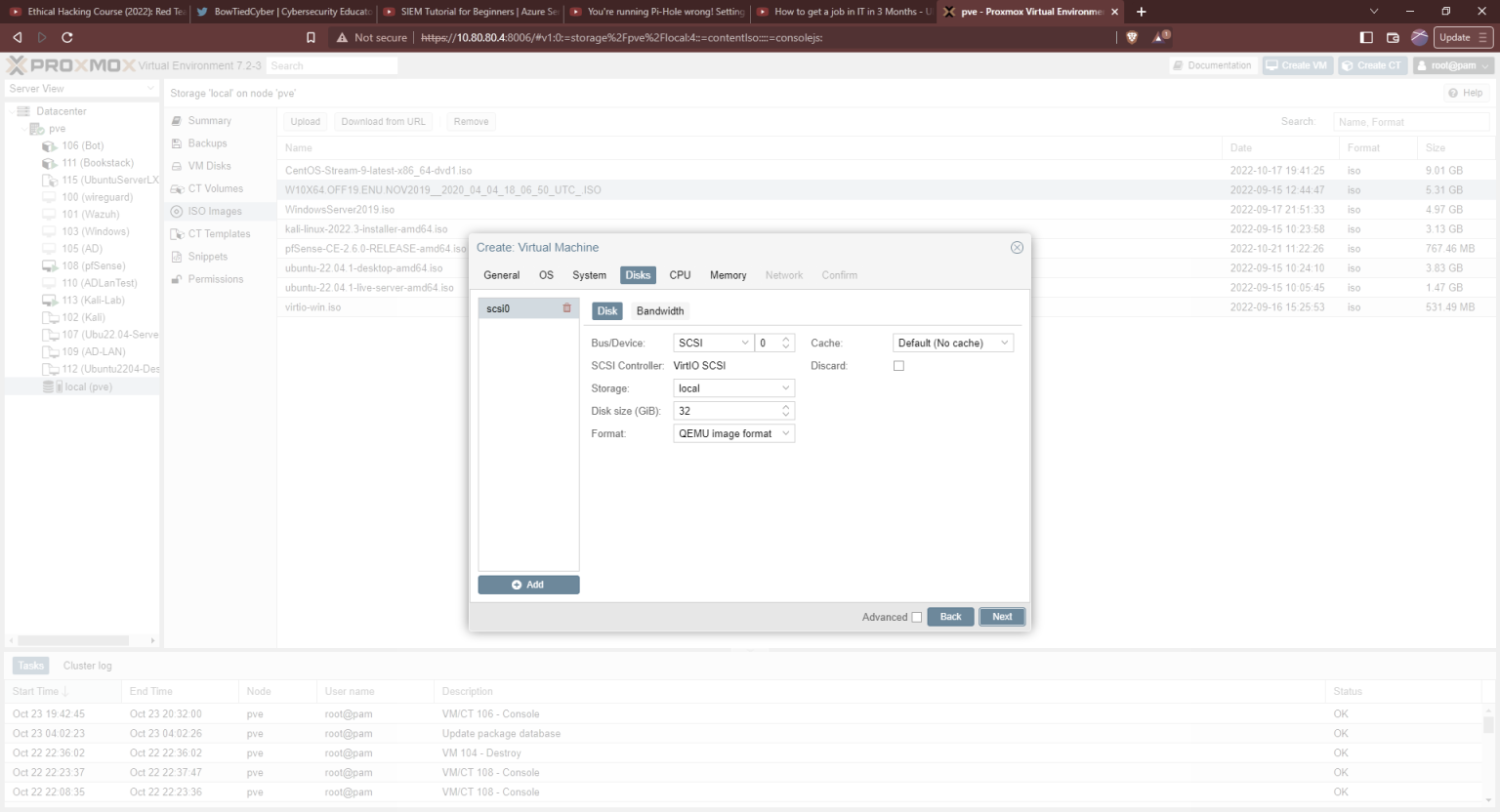
Task: Go back using browser back arrow
Action: (x=17, y=38)
